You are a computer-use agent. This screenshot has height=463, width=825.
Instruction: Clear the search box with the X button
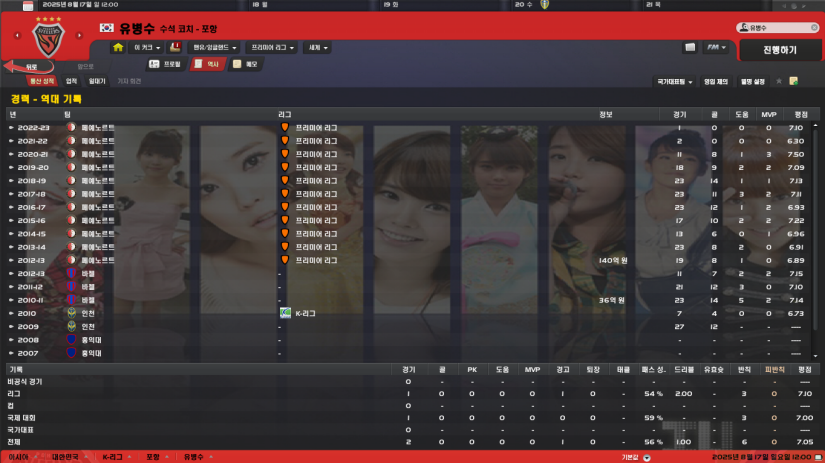click(x=814, y=27)
